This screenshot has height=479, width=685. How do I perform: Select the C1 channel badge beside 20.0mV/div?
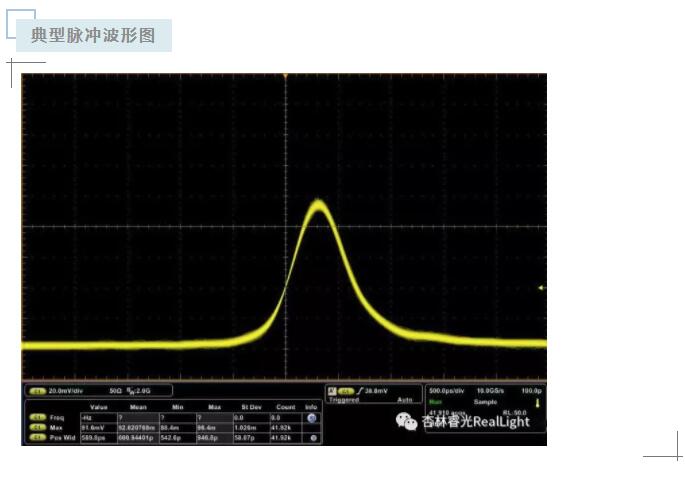[x=37, y=390]
